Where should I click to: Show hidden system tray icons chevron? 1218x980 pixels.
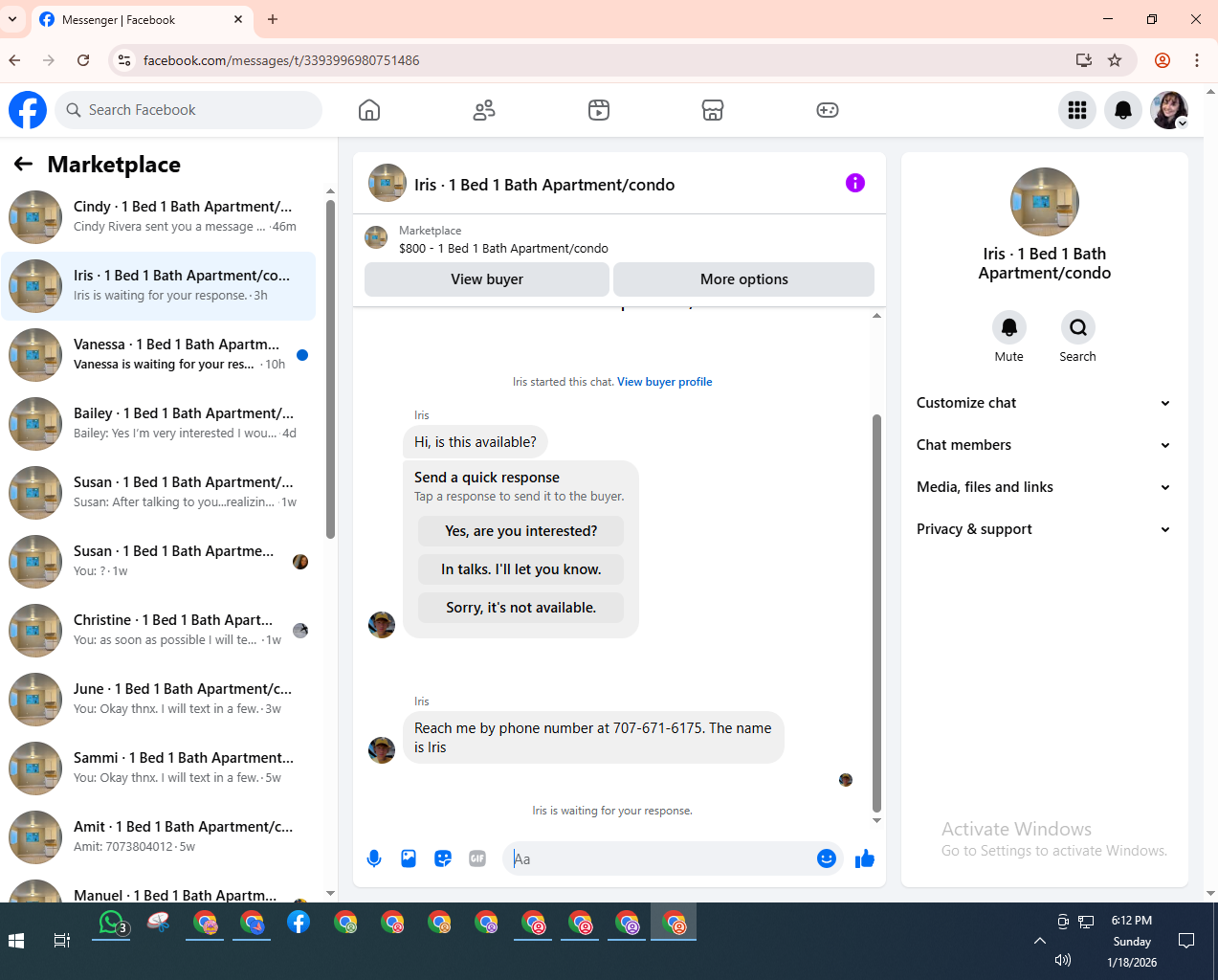coord(1040,941)
